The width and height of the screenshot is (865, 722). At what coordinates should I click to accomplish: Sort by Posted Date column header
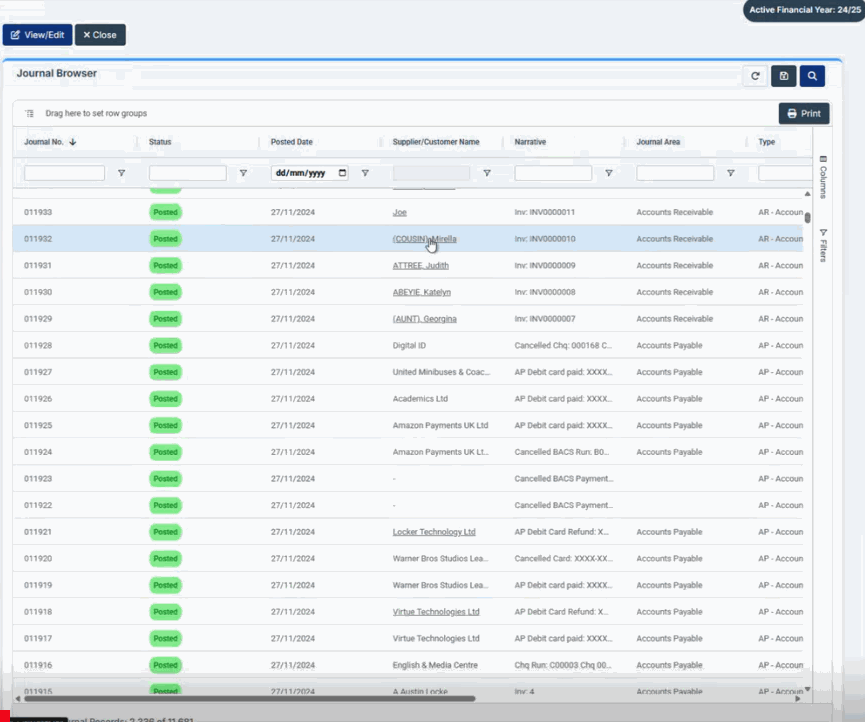(292, 142)
